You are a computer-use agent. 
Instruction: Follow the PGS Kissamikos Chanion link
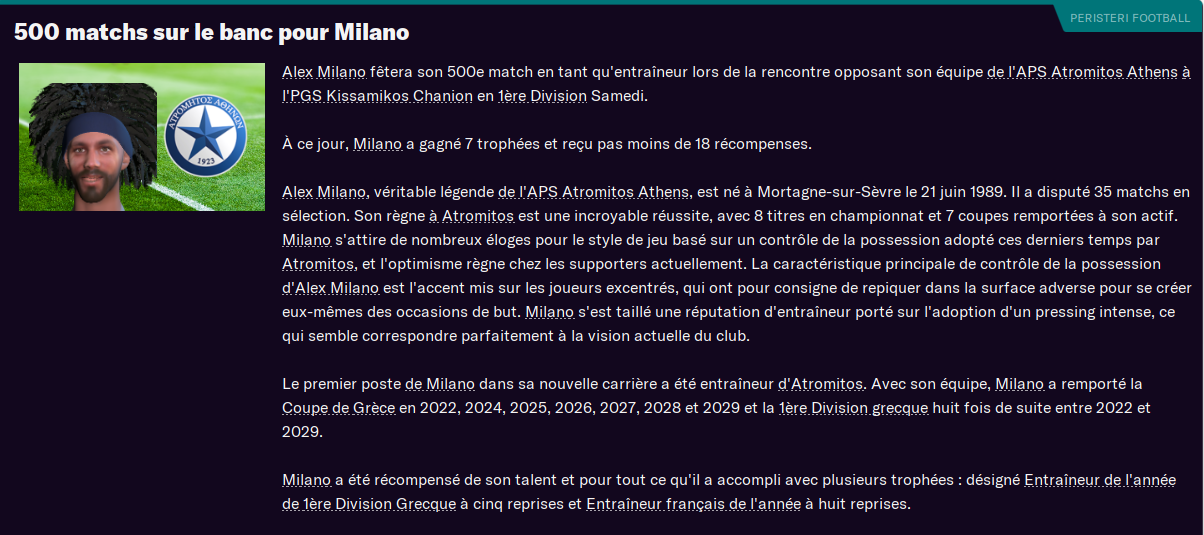377,96
